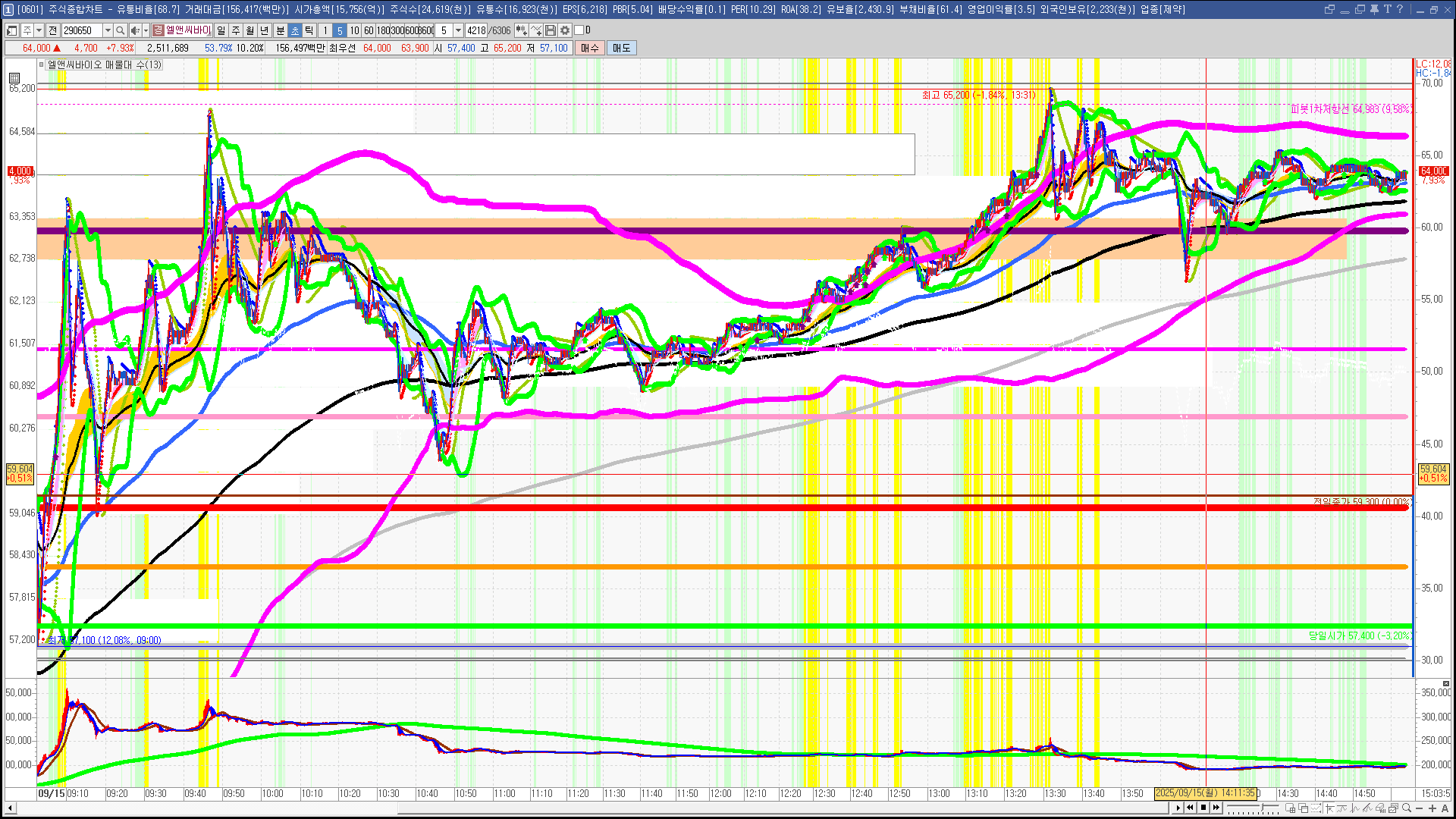The width and height of the screenshot is (1456, 819).
Task: Click the stock search magnifier icon
Action: pos(120,30)
